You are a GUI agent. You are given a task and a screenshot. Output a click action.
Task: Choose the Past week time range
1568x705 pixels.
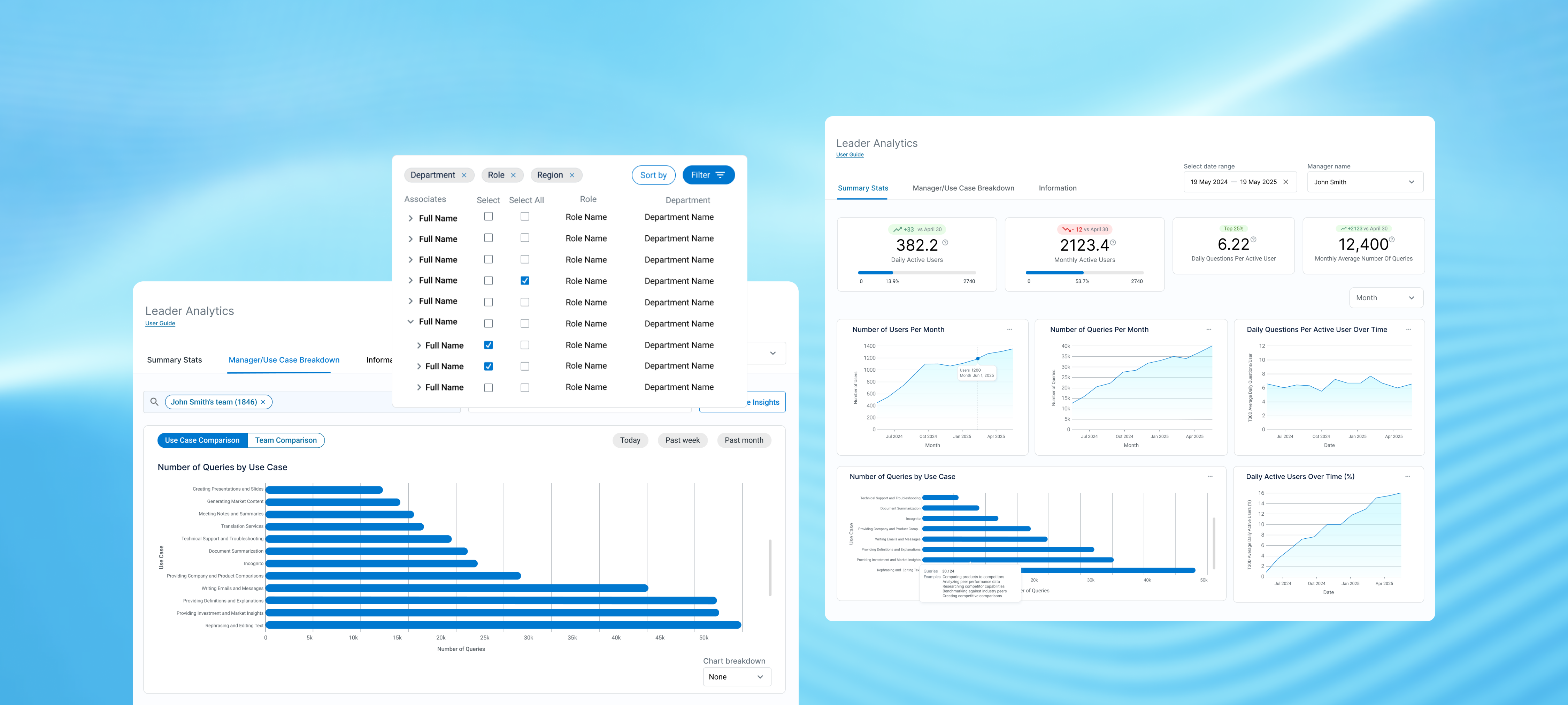pos(682,441)
